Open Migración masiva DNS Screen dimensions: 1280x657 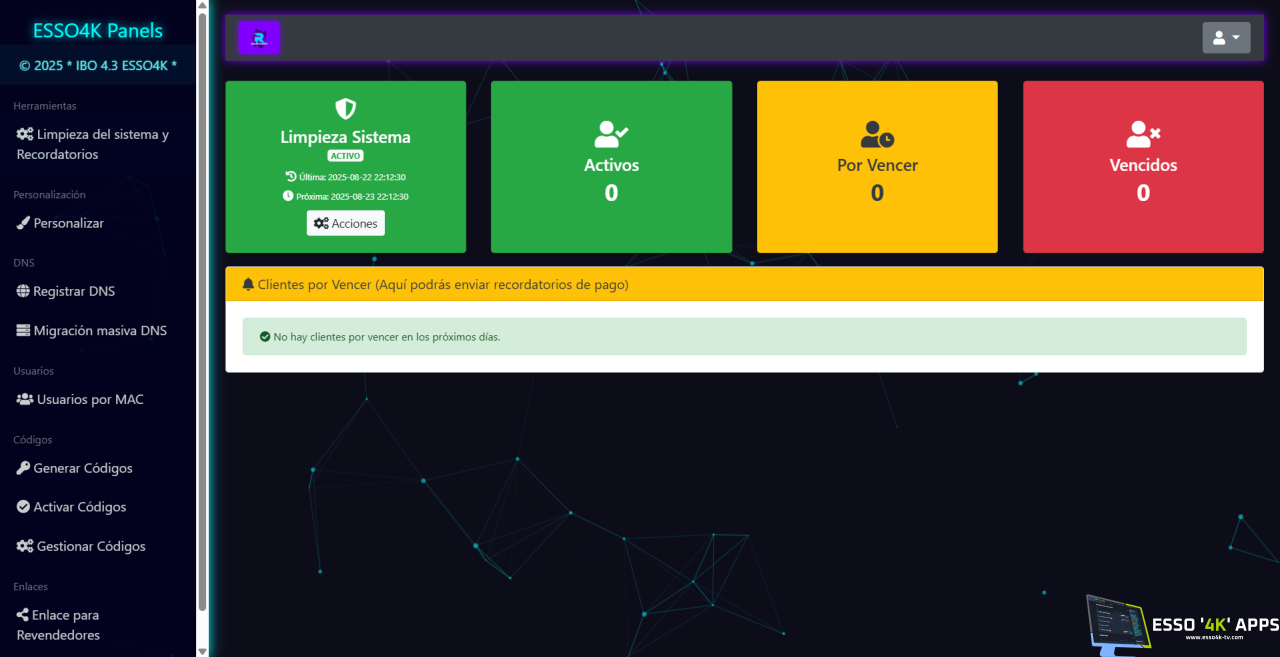(99, 331)
